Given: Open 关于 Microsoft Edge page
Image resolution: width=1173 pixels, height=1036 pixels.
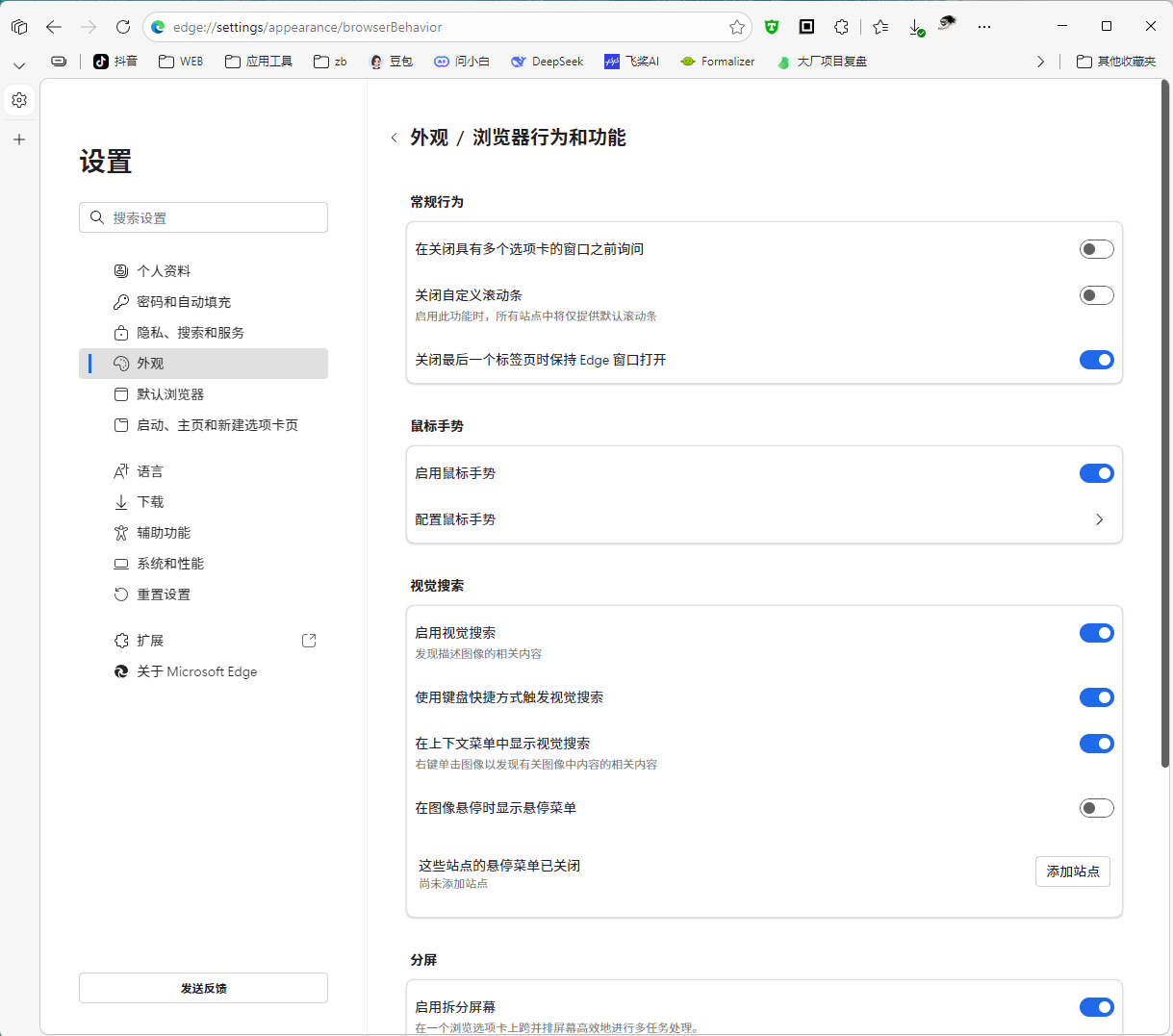Looking at the screenshot, I should (203, 671).
